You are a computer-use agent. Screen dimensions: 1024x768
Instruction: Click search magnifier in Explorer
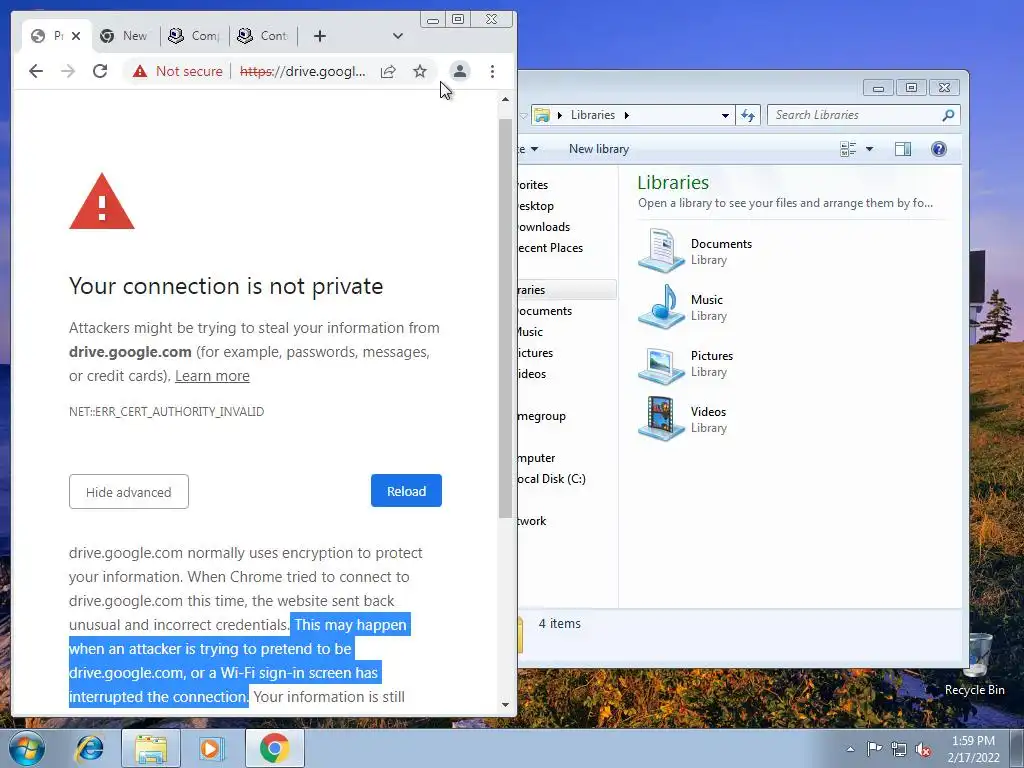coord(948,115)
